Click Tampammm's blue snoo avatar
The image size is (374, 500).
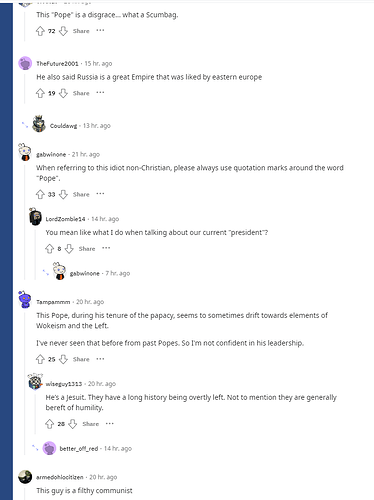25,299
